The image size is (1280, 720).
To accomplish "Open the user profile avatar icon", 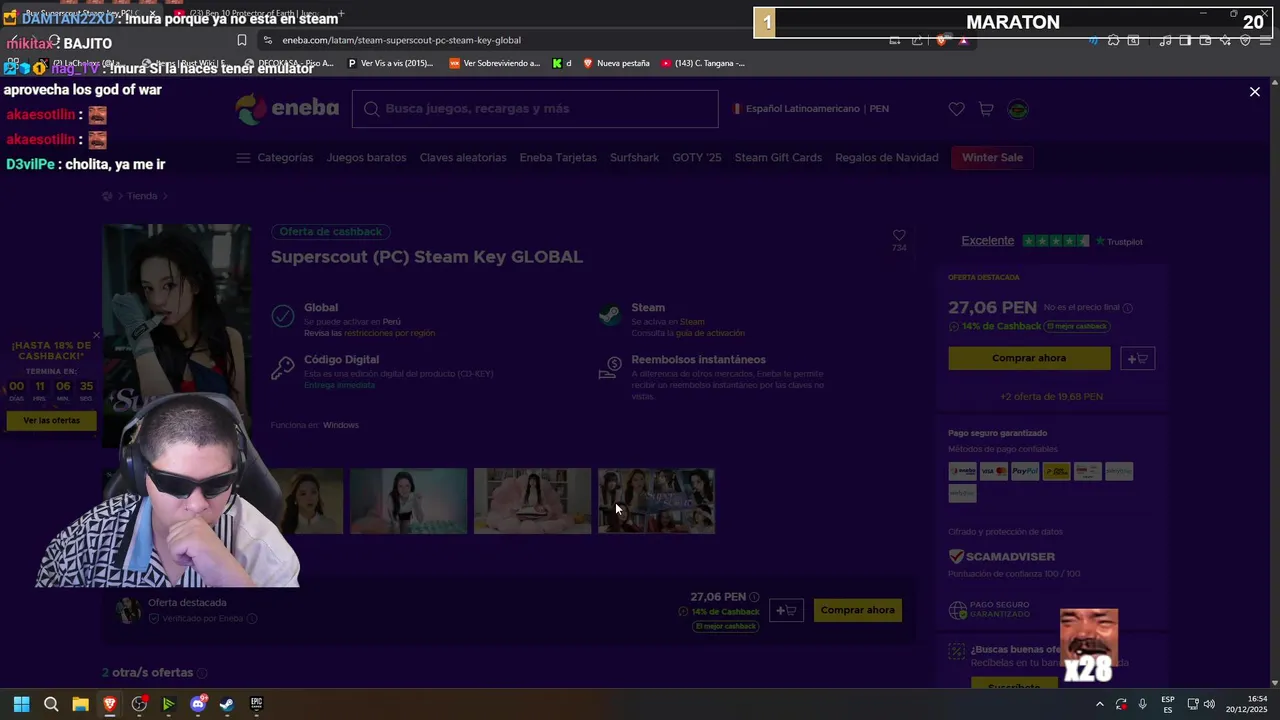I will (x=1017, y=109).
